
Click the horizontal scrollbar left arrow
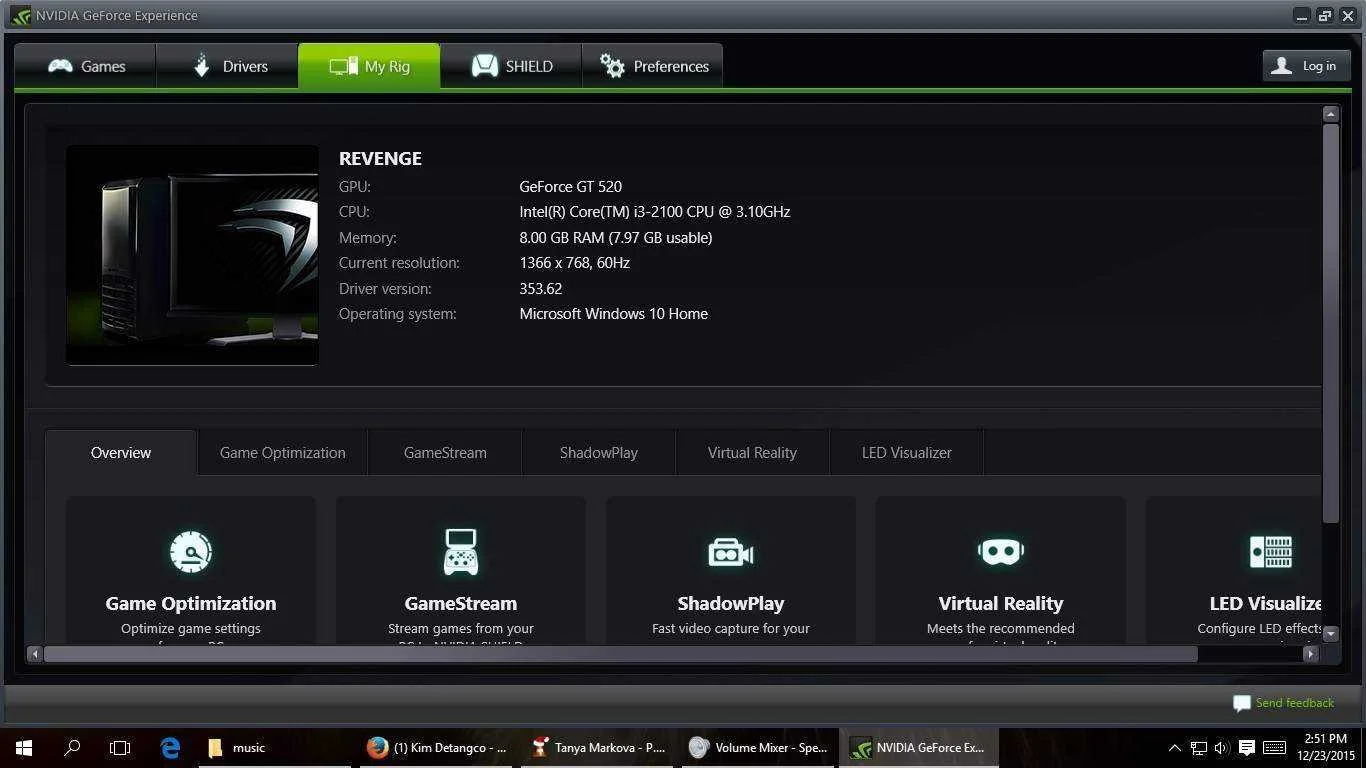coord(35,654)
